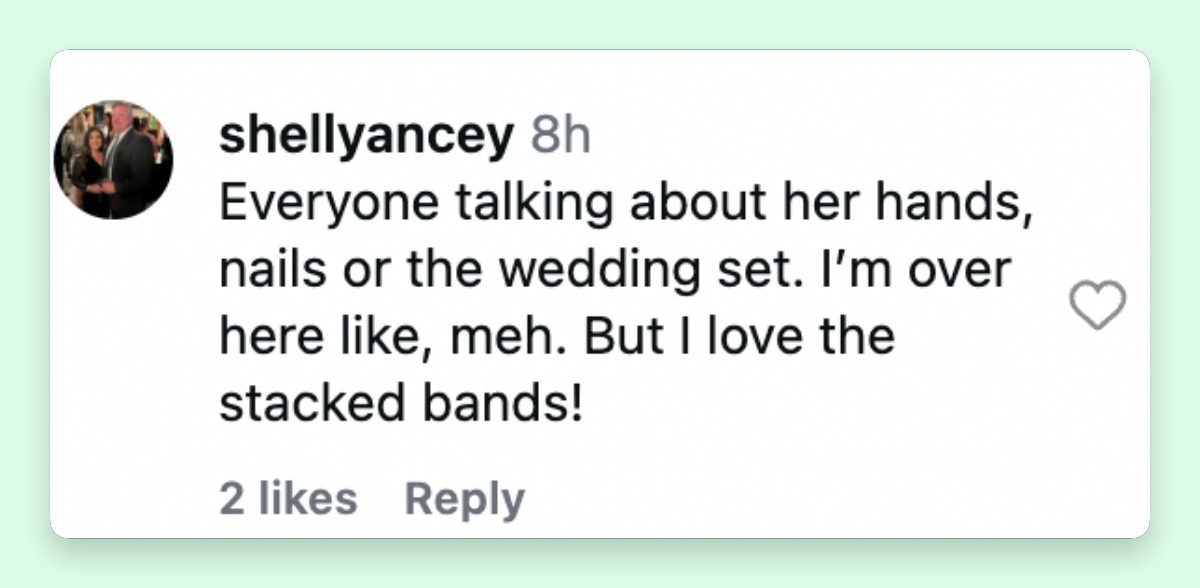Click the 8h timestamp

pos(560,135)
